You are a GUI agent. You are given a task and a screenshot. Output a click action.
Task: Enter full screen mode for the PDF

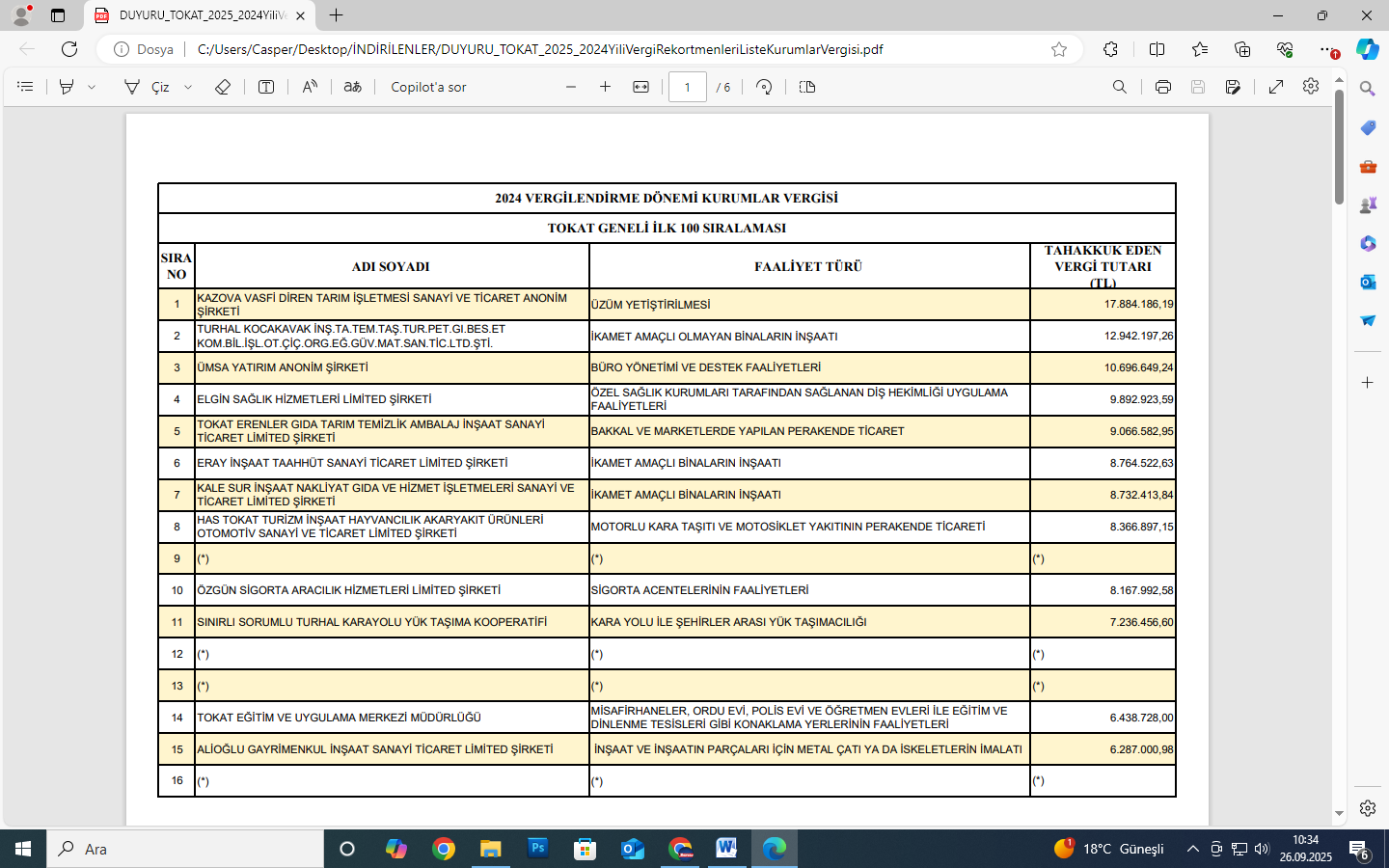(1276, 87)
